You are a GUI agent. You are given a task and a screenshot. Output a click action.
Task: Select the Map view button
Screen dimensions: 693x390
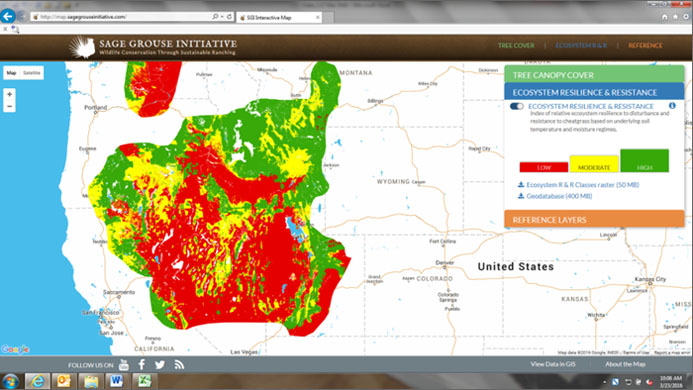[11, 73]
